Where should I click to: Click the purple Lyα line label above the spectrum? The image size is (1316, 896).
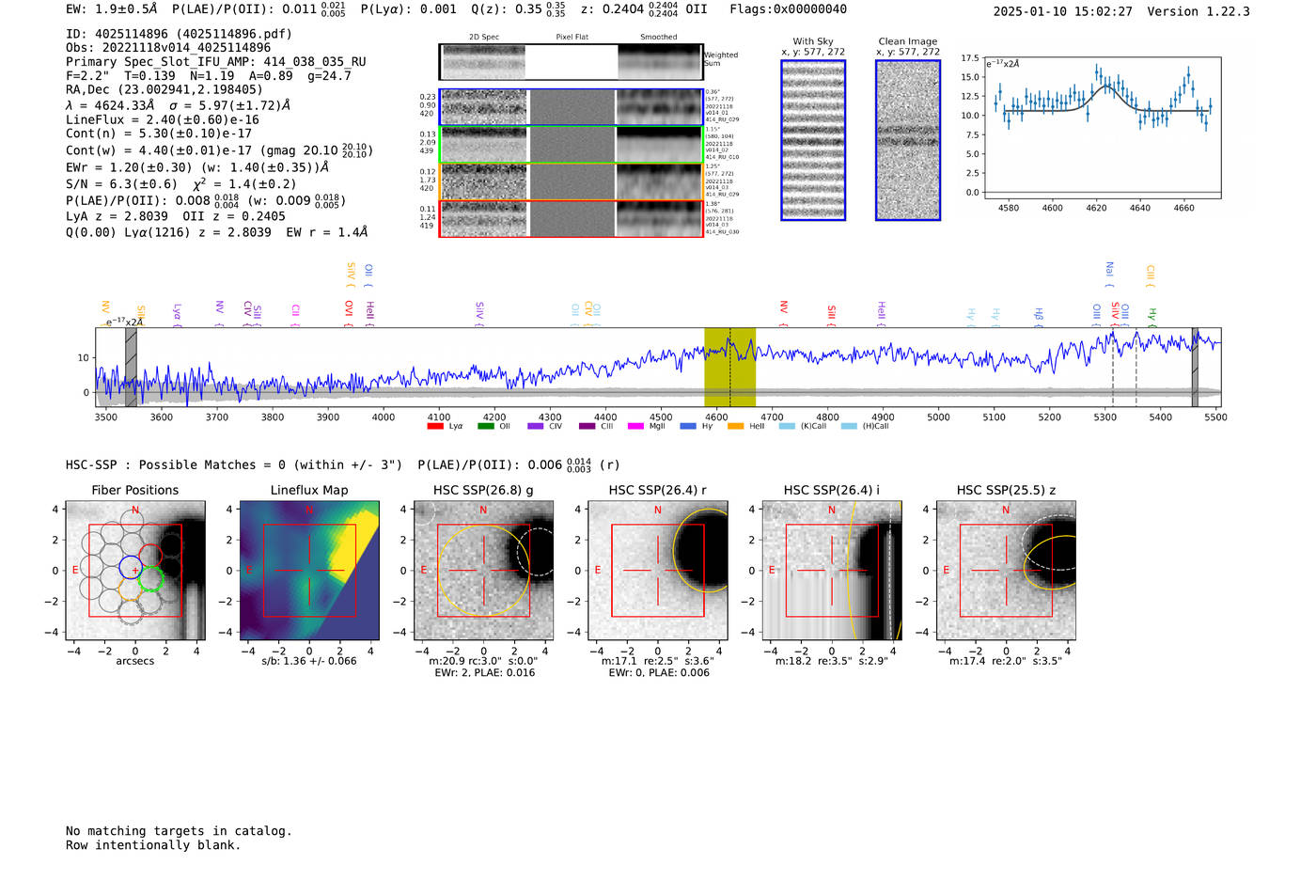pyautogui.click(x=177, y=314)
